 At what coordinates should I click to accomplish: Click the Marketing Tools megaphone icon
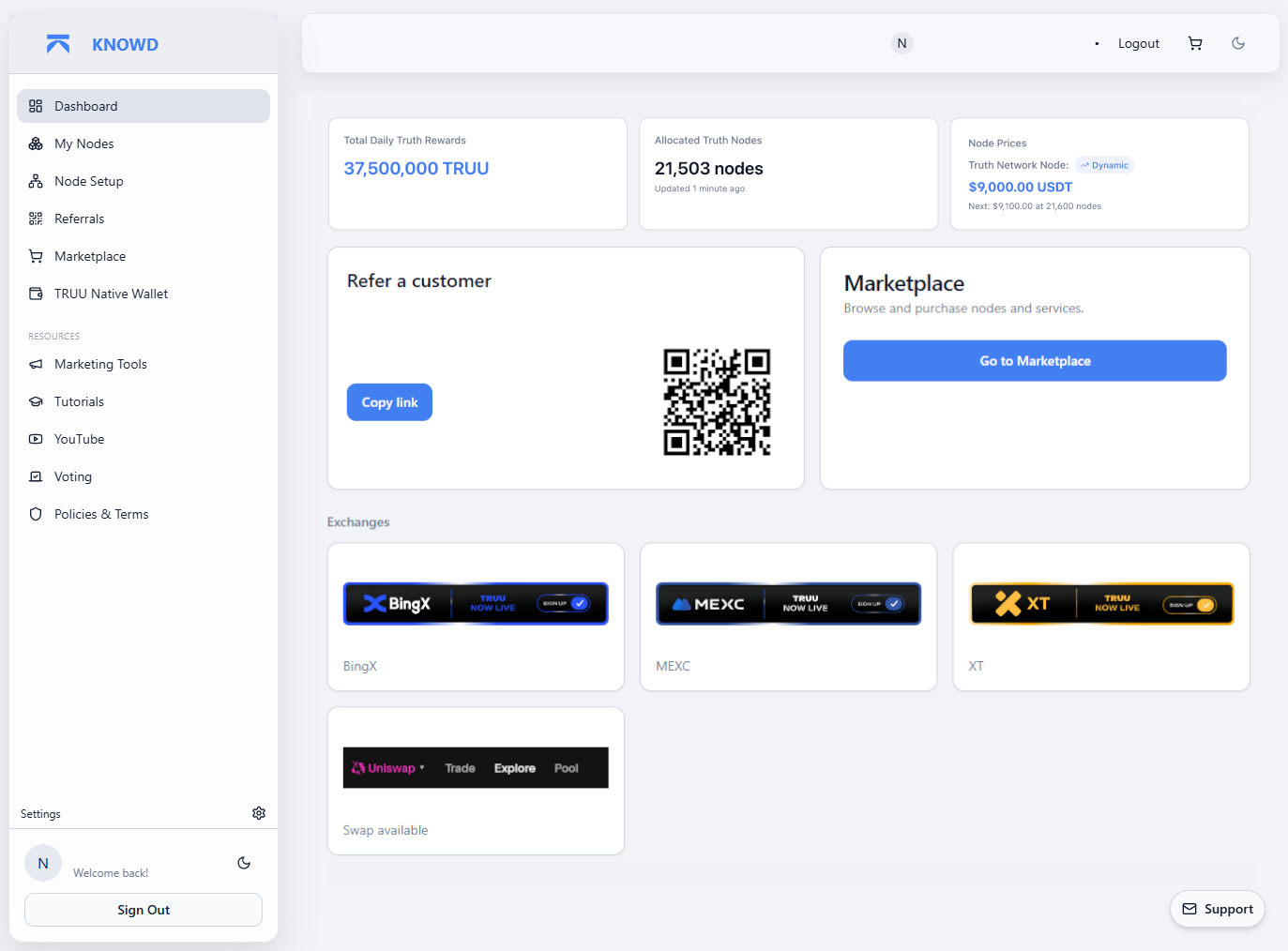pyautogui.click(x=36, y=364)
